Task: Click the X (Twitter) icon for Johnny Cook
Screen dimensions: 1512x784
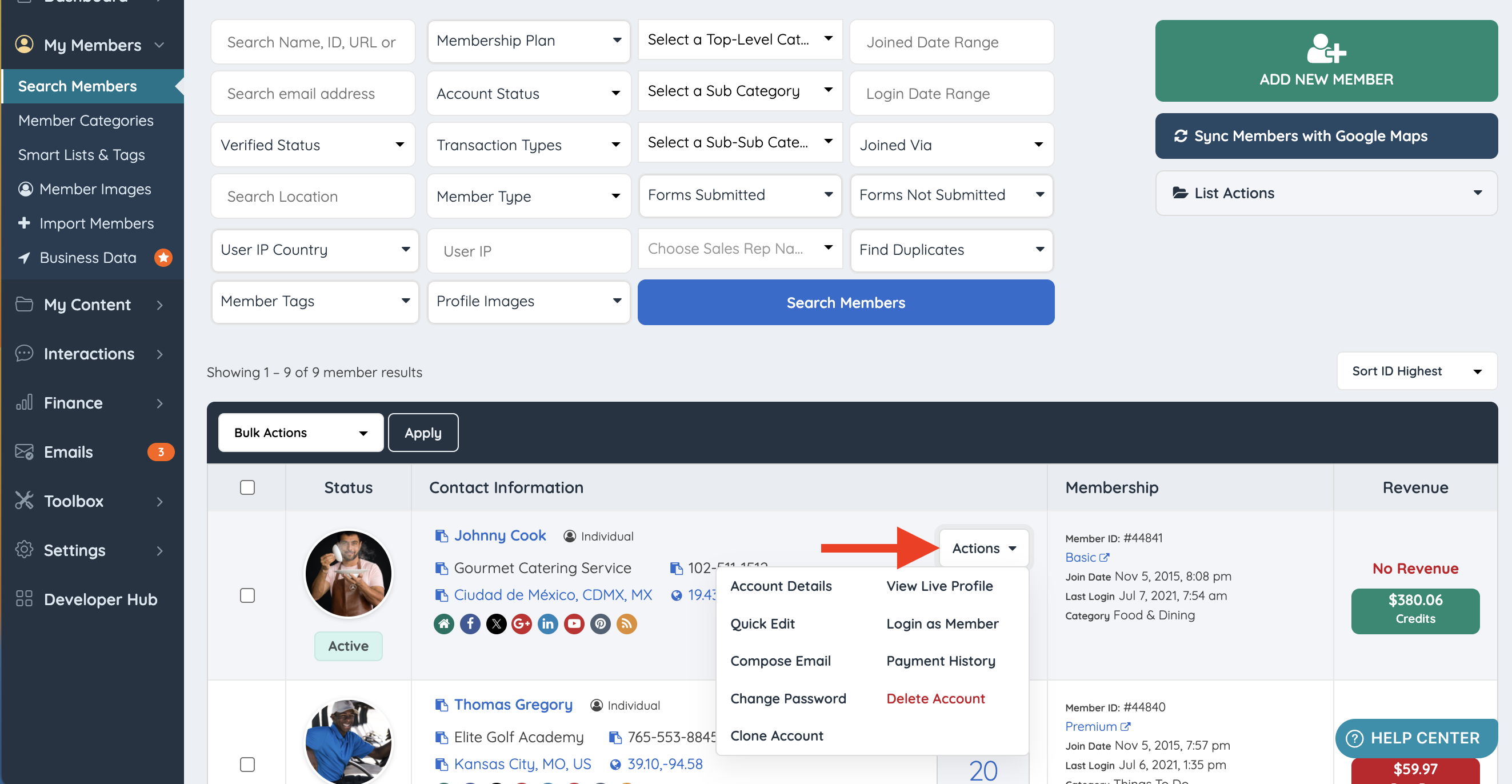Action: [496, 624]
